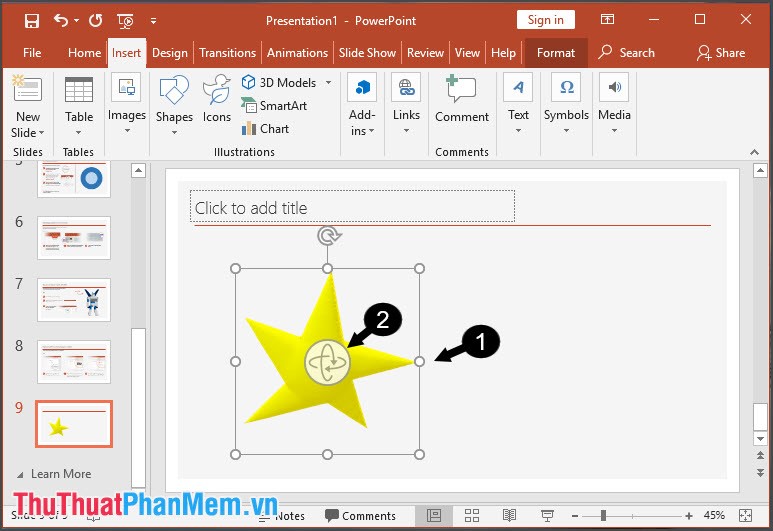This screenshot has width=773, height=531.
Task: Open the Links dropdown
Action: 406,103
